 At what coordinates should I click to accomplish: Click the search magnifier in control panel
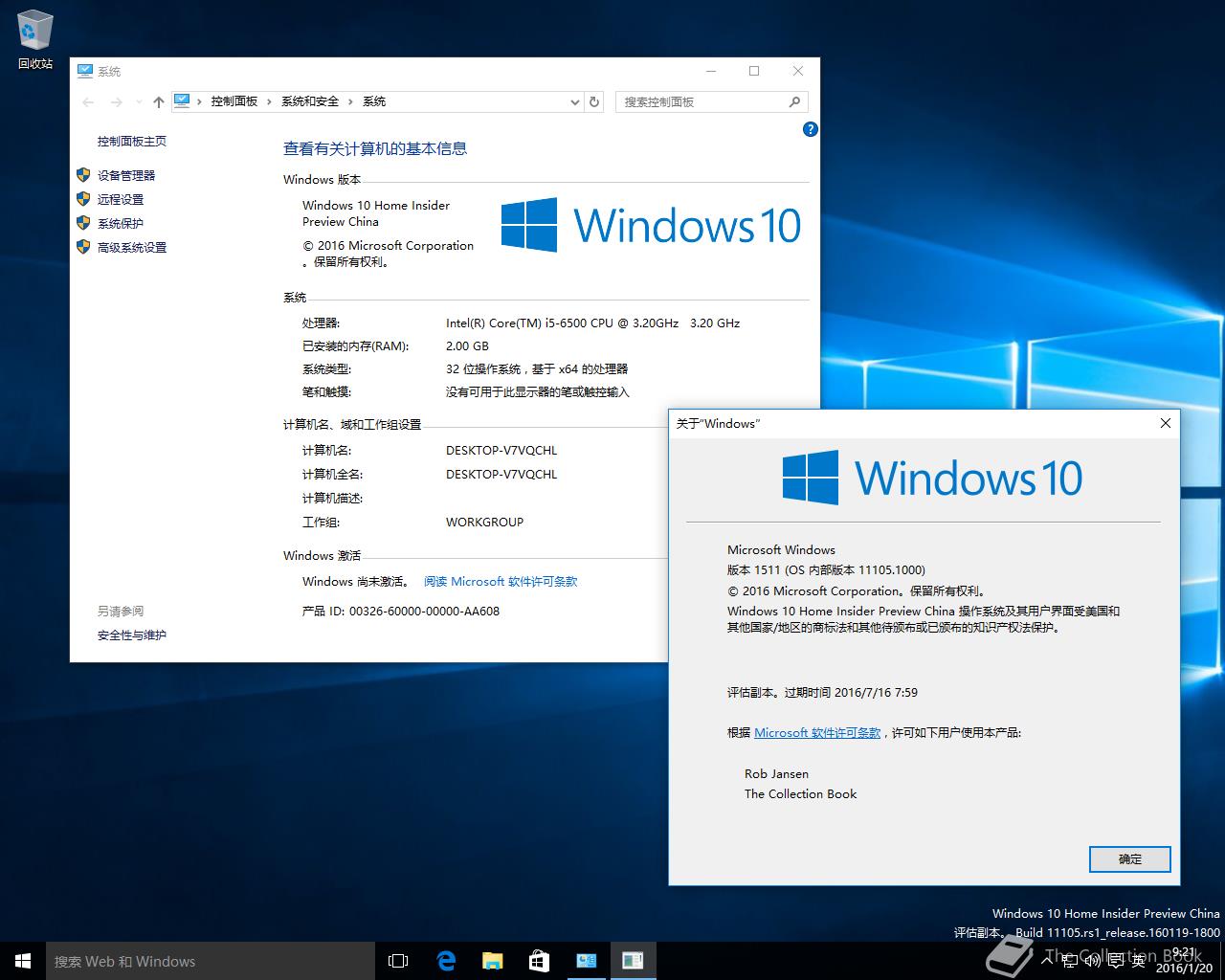(794, 101)
